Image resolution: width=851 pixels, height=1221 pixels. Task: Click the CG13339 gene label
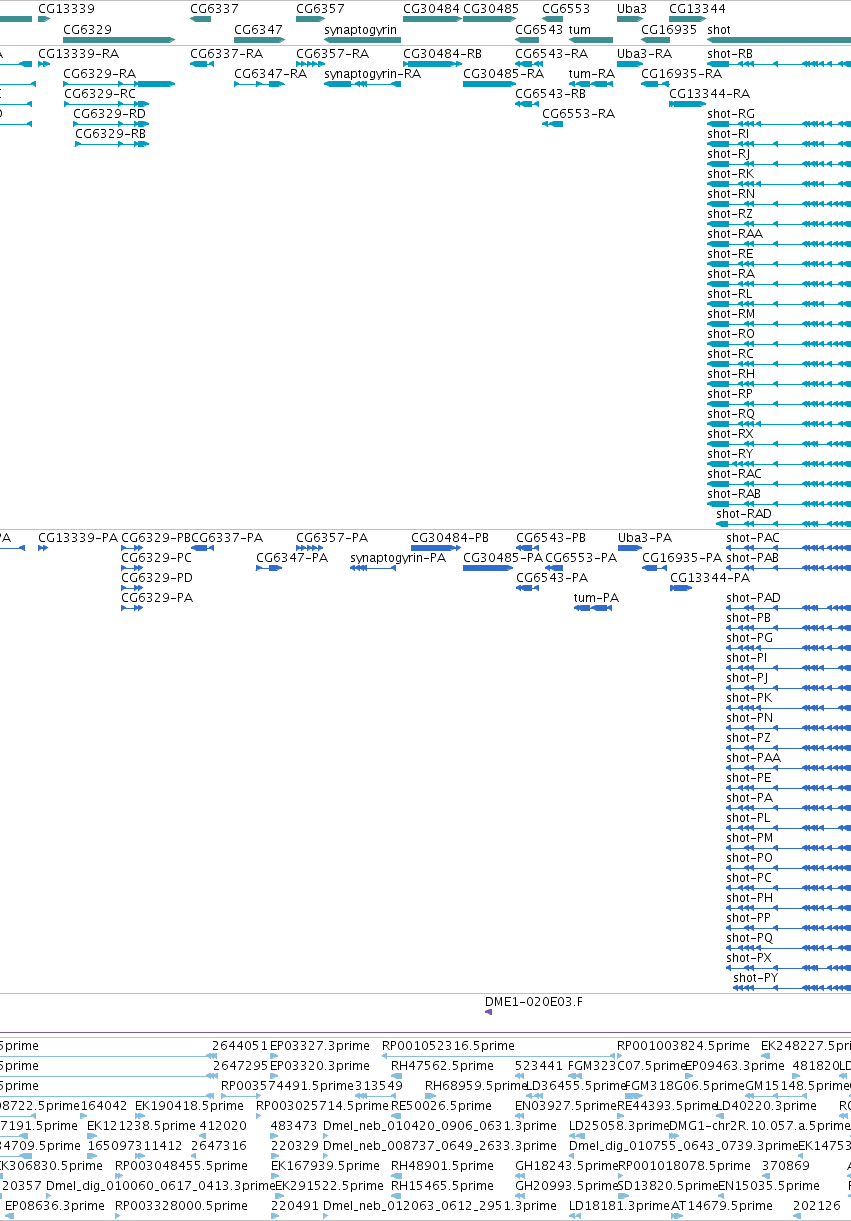(66, 9)
